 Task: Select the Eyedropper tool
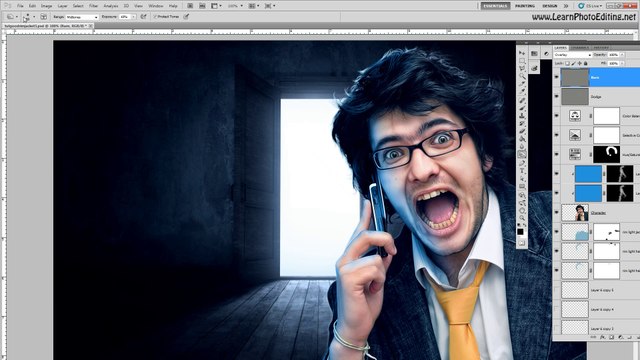[522, 92]
